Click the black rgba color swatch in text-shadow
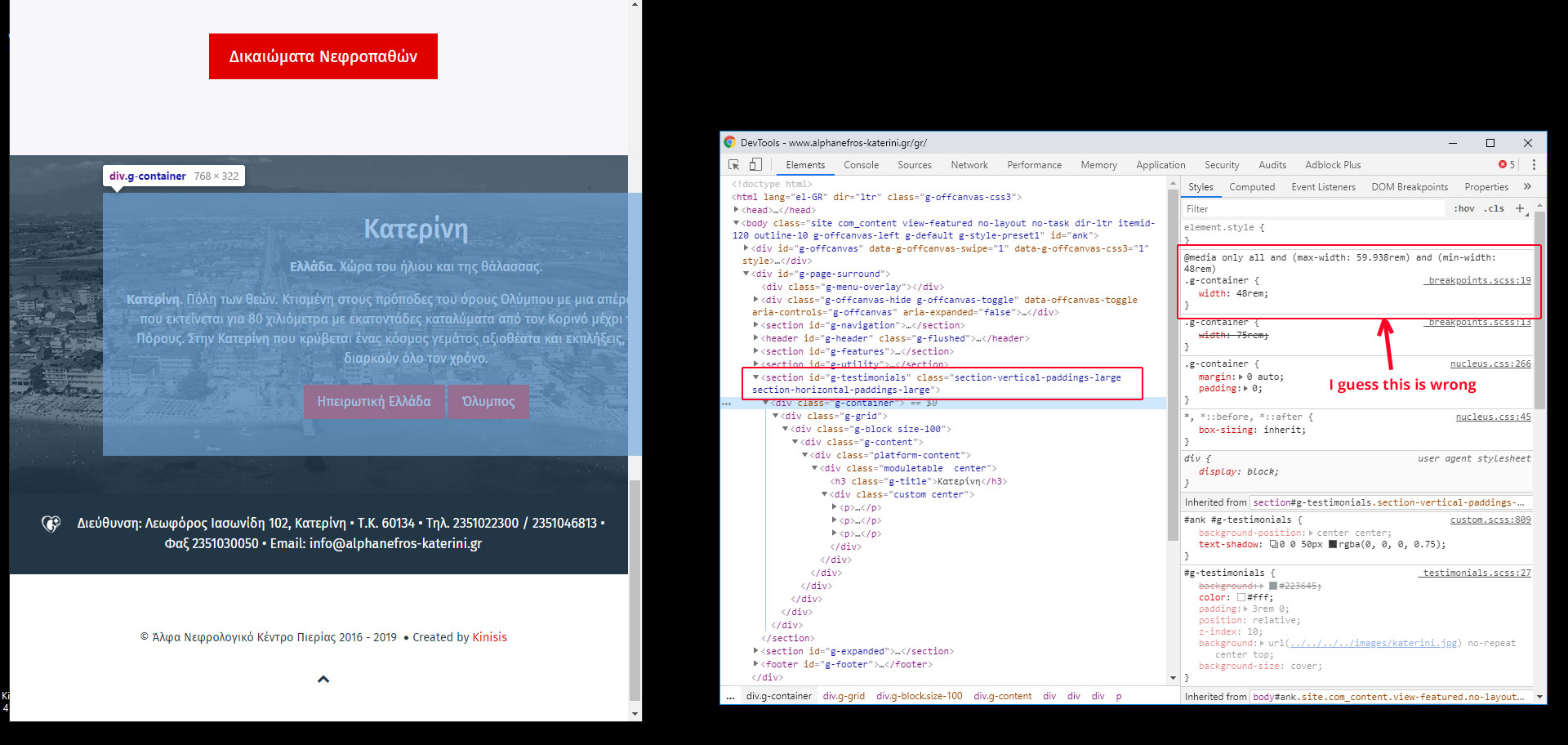Image resolution: width=1568 pixels, height=745 pixels. tap(1333, 544)
